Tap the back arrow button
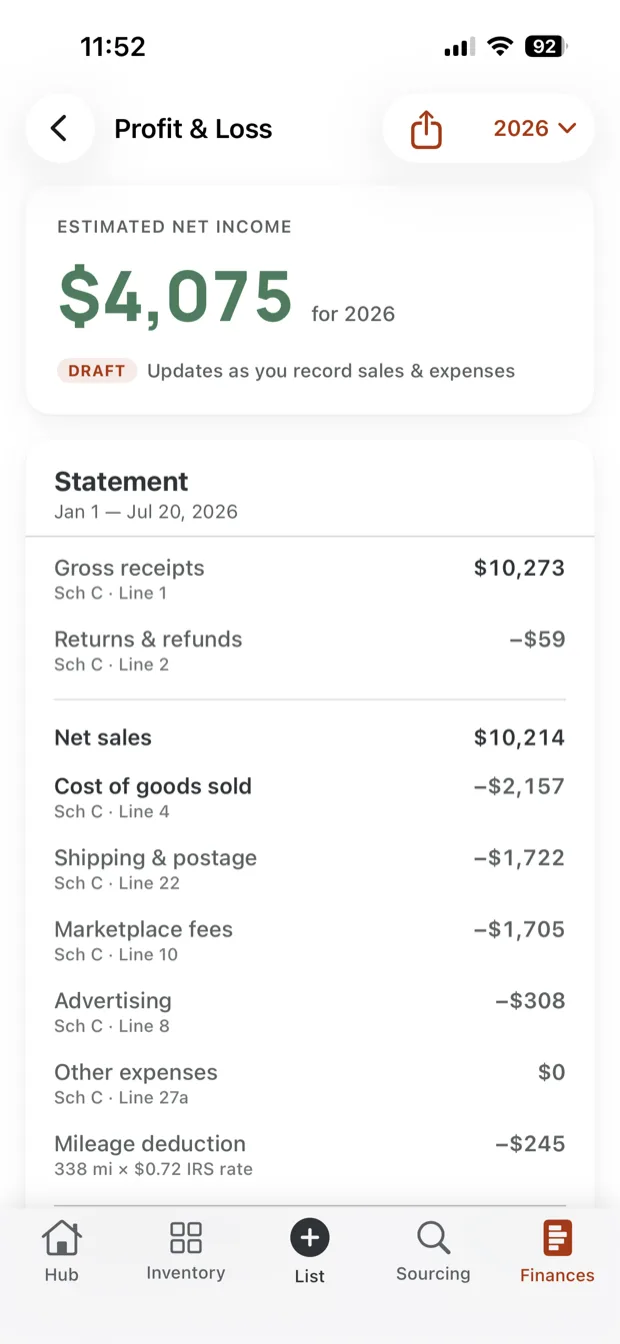This screenshot has width=620, height=1344. tap(59, 128)
